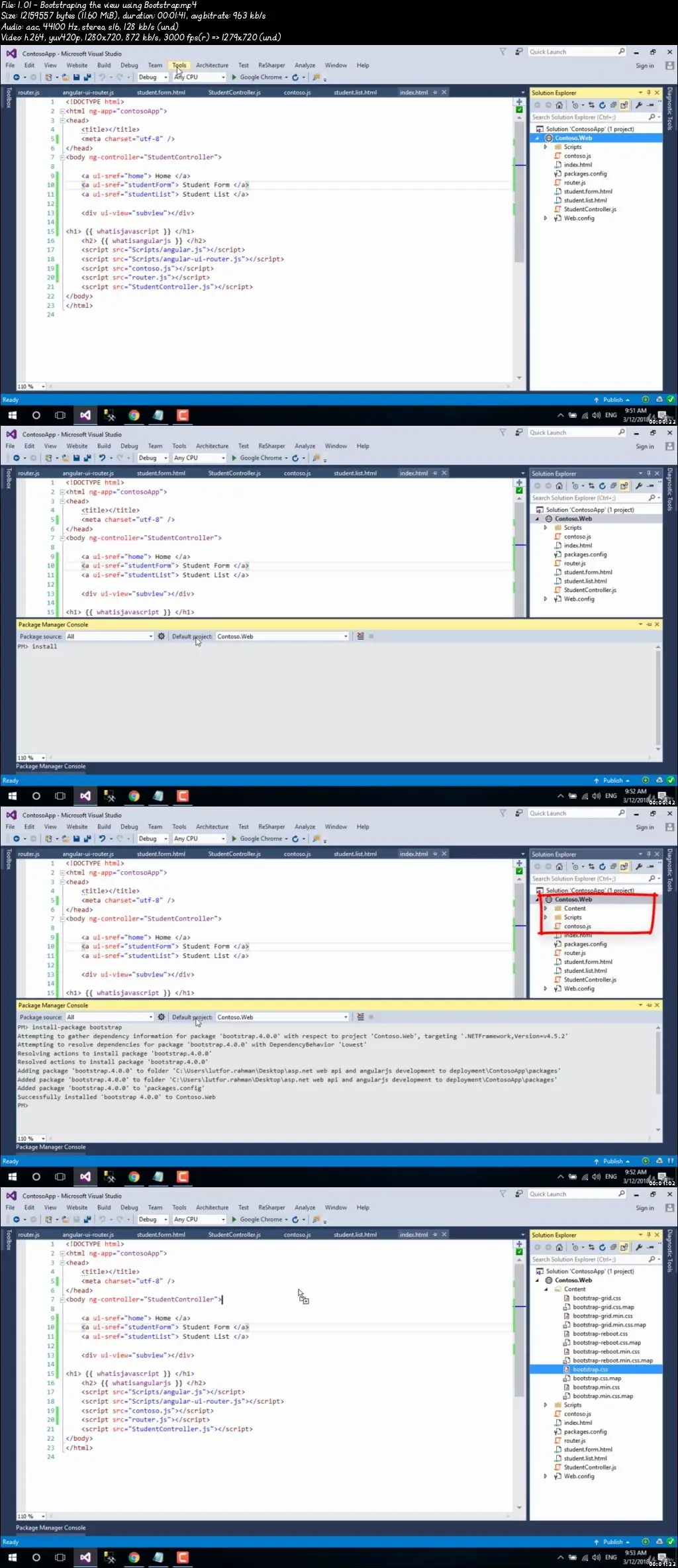Image resolution: width=678 pixels, height=1568 pixels.
Task: Toggle the index.html tab pin in the top frame
Action: [435, 93]
